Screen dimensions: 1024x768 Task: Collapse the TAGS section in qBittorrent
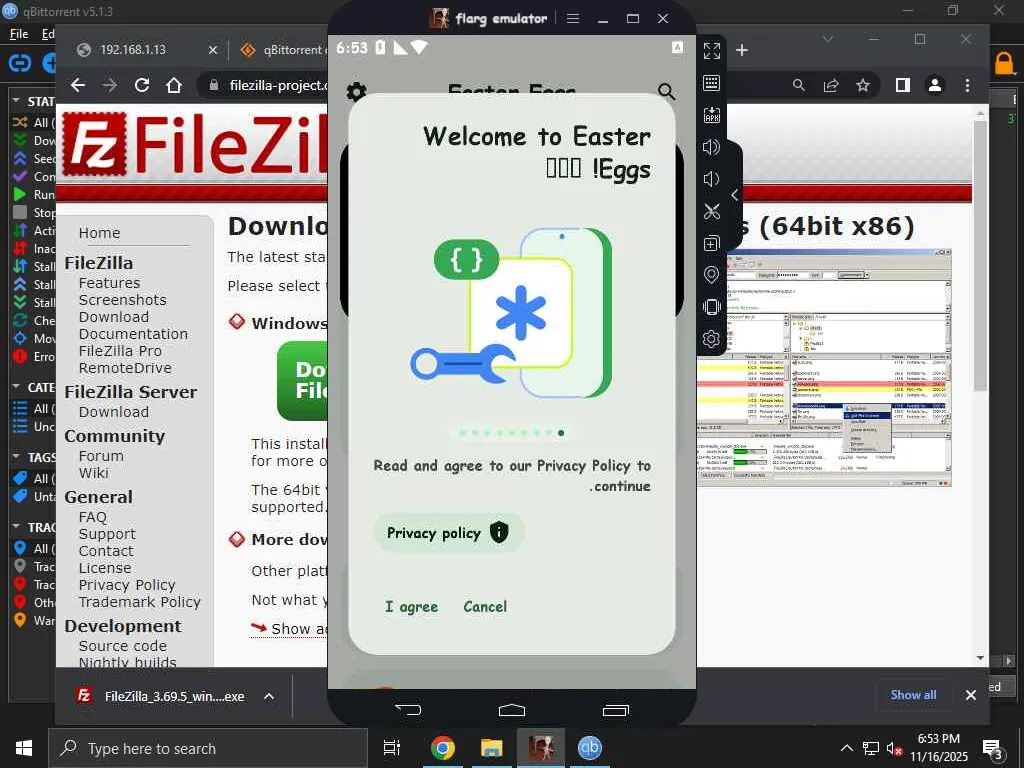click(16, 457)
